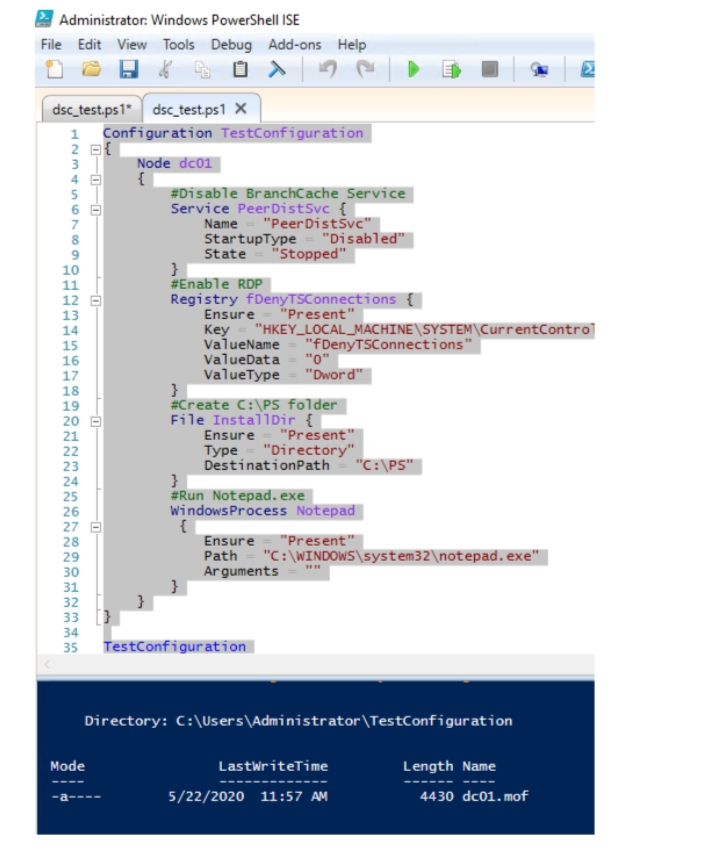Click the '"Disabled"' StartupType value
Viewport: 719px width, 854px height.
[x=363, y=239]
